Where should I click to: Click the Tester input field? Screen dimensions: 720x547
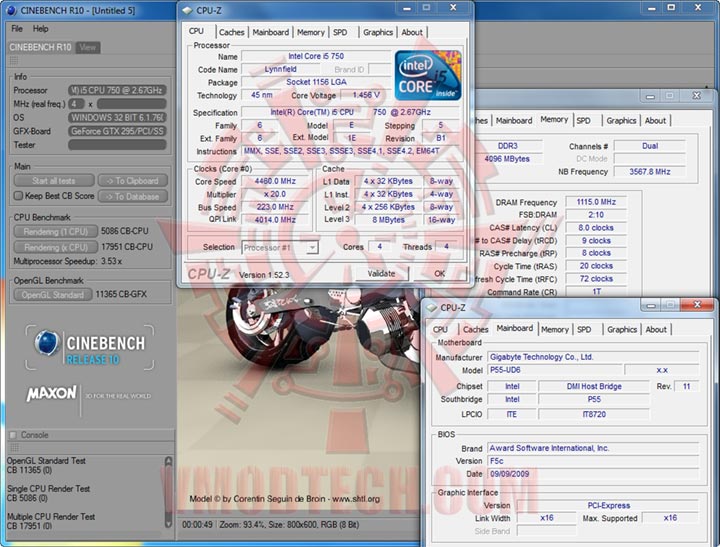tap(117, 145)
